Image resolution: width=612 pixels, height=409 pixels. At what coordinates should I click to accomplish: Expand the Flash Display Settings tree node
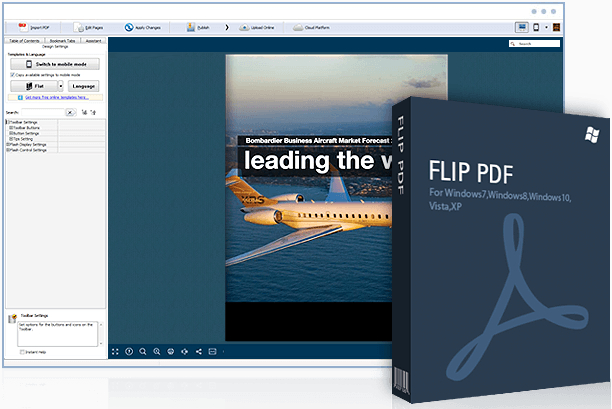pyautogui.click(x=8, y=144)
